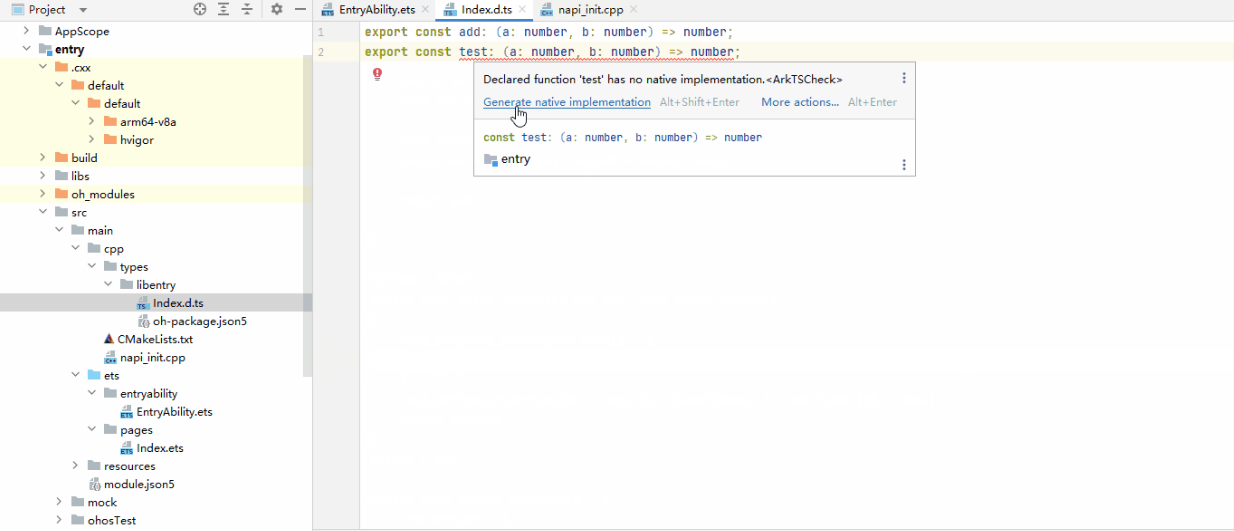Select the main folder
Image resolution: width=1234 pixels, height=531 pixels.
(100, 230)
